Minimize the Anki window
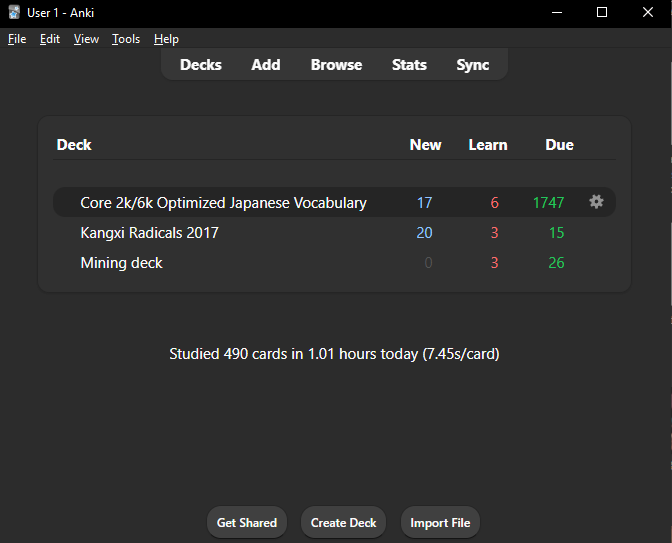Image resolution: width=672 pixels, height=543 pixels. [x=557, y=12]
